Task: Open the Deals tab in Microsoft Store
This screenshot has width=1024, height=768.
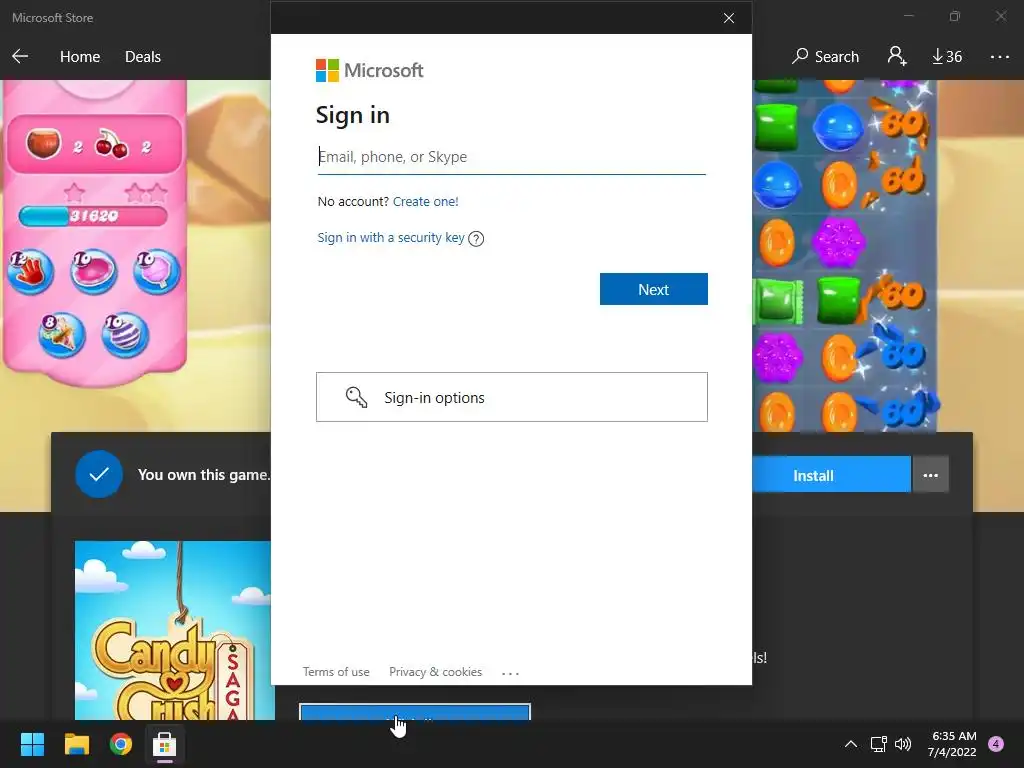Action: click(x=142, y=57)
